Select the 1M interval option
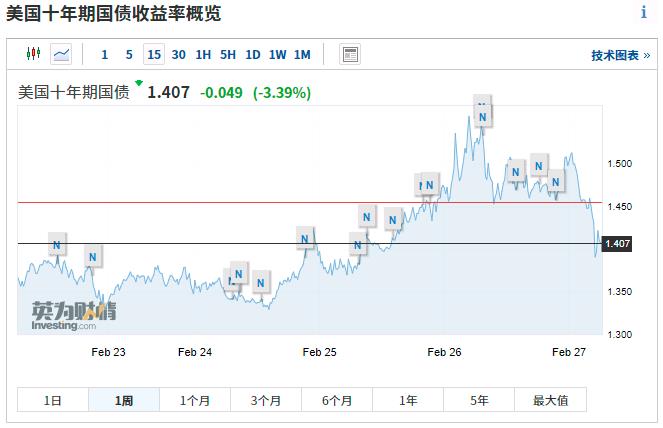This screenshot has width=663, height=428. (302, 55)
